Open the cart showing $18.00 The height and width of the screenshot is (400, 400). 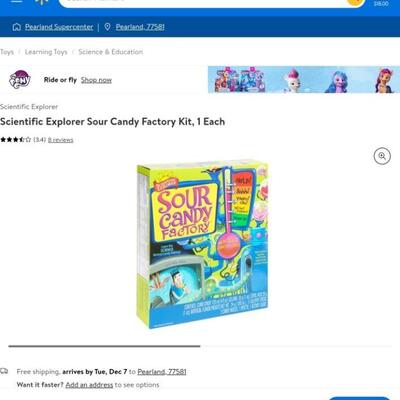381,3
